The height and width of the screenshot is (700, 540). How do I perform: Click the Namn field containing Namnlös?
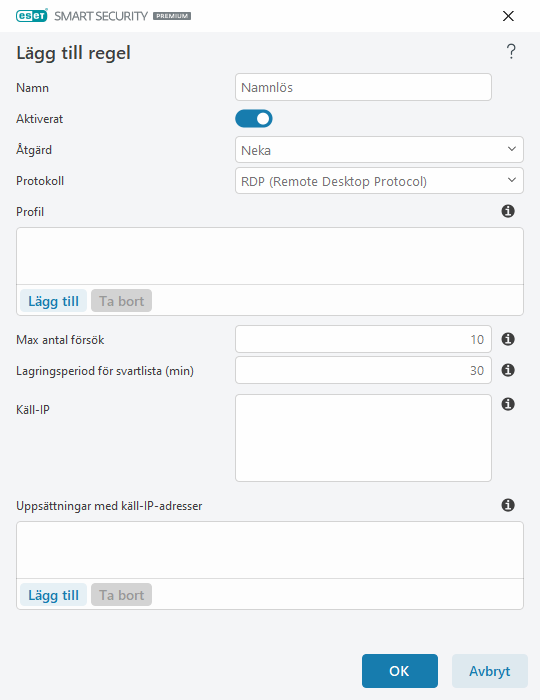tap(363, 87)
